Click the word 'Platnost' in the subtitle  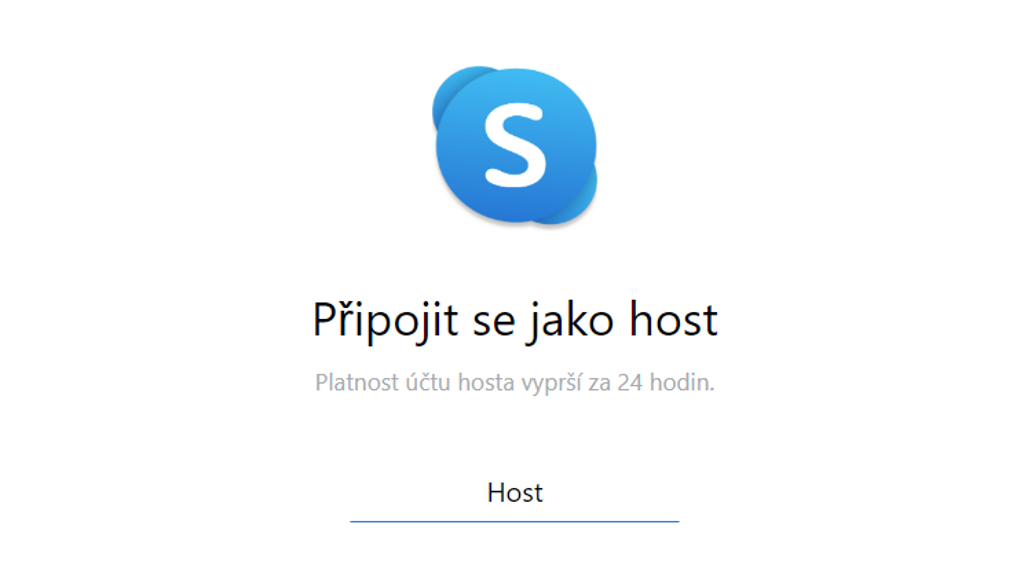[357, 382]
